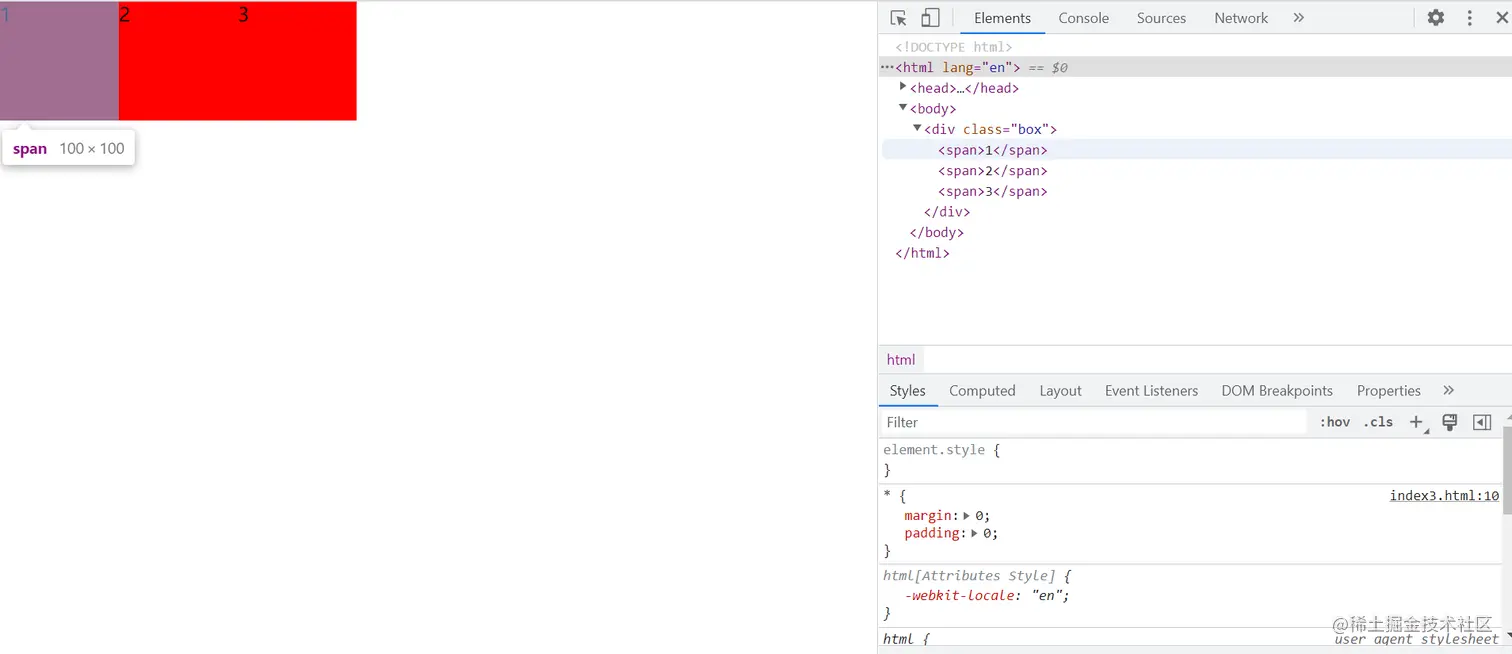The width and height of the screenshot is (1512, 654).
Task: Toggle the device toolbar icon
Action: pyautogui.click(x=930, y=18)
